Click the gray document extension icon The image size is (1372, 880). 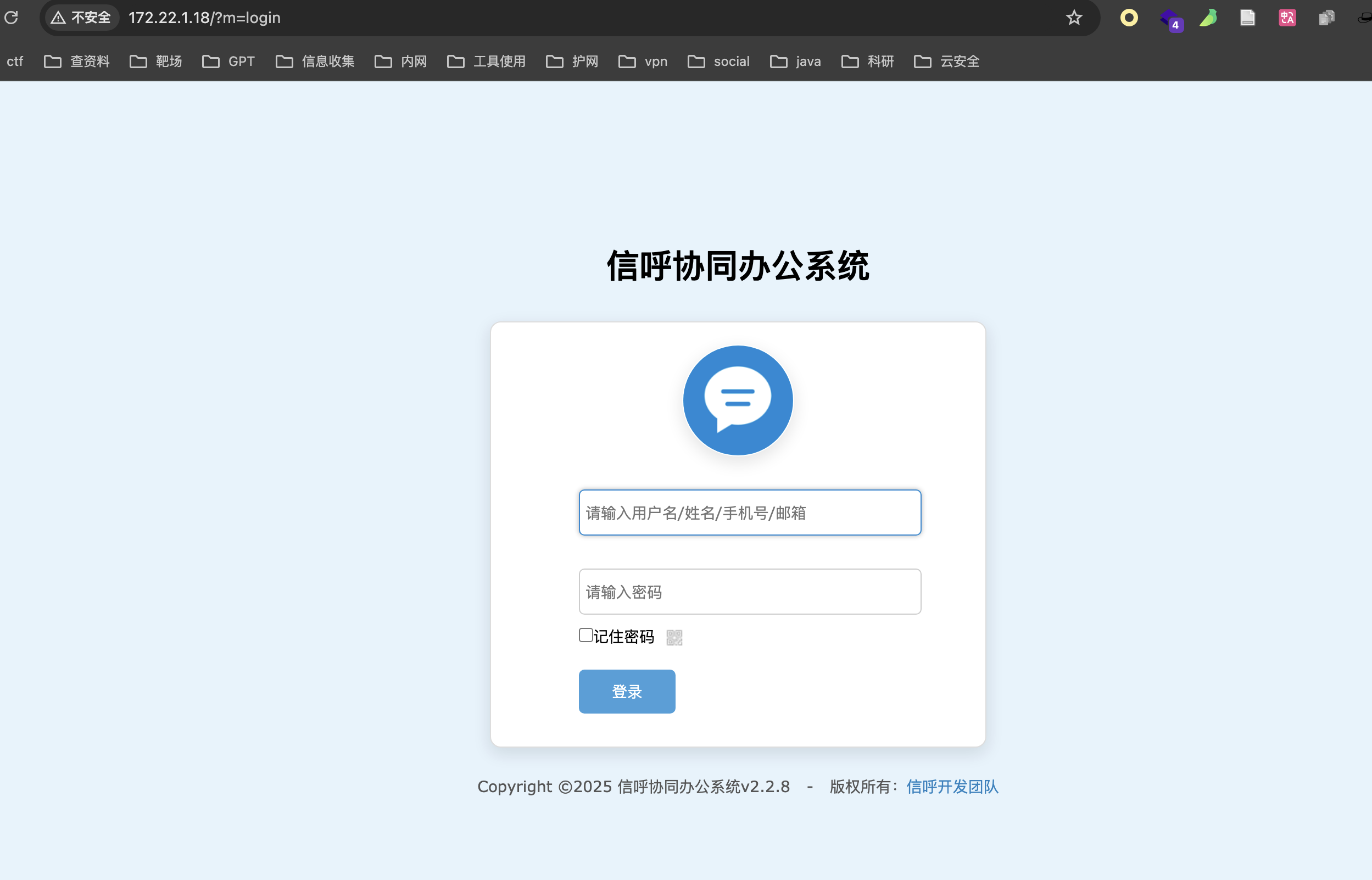[1247, 18]
